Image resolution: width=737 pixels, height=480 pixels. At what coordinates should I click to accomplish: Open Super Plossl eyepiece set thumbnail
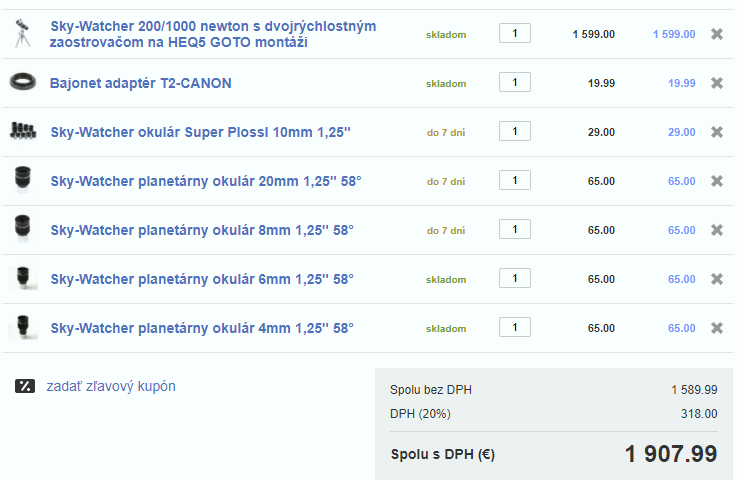coord(22,131)
